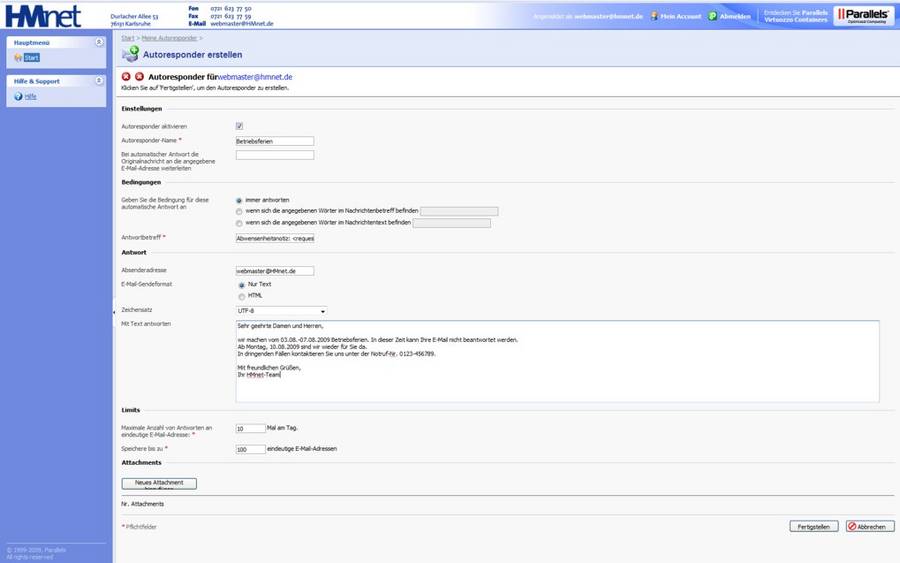Click the Autoresponder-Name field

pyautogui.click(x=275, y=141)
